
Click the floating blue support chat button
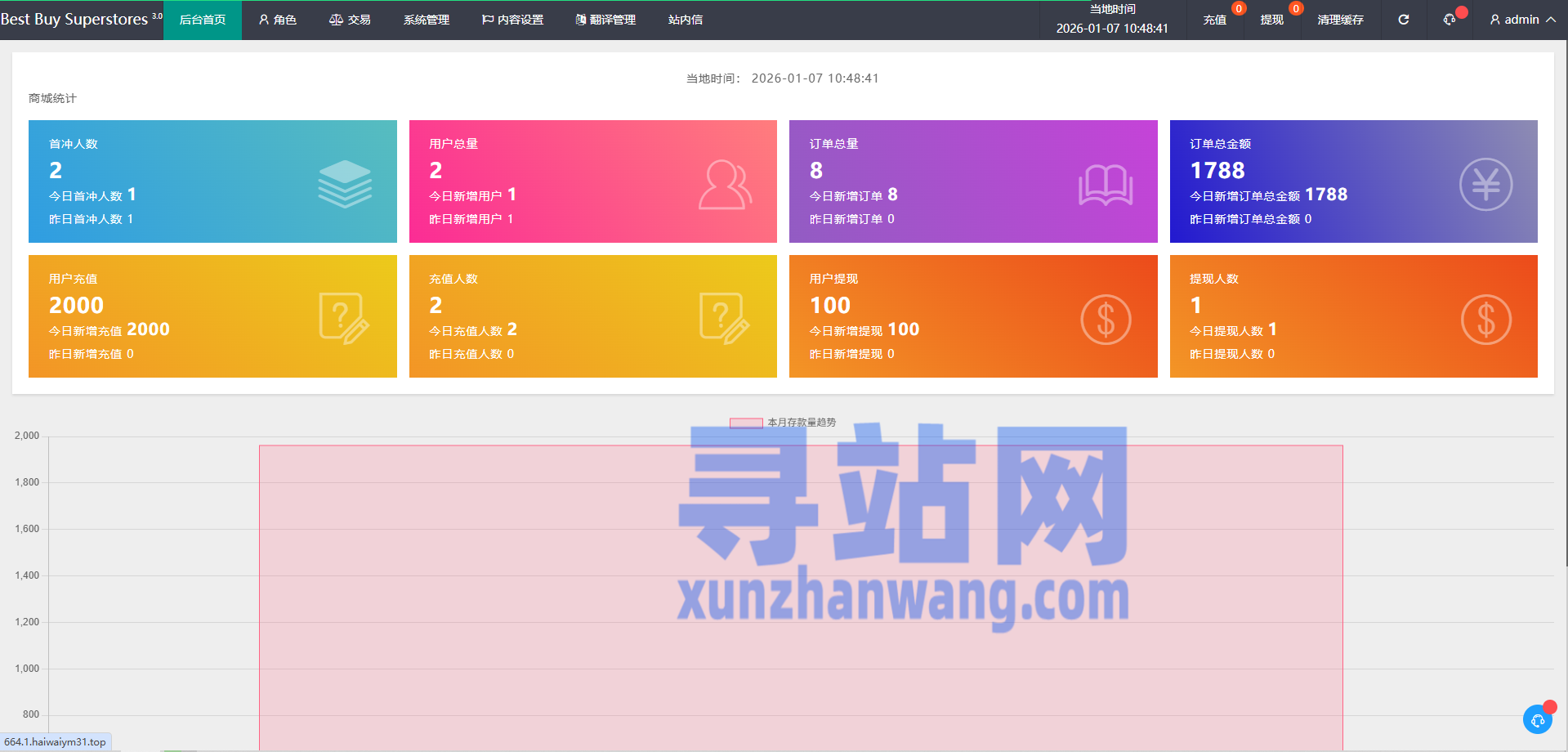pos(1537,719)
